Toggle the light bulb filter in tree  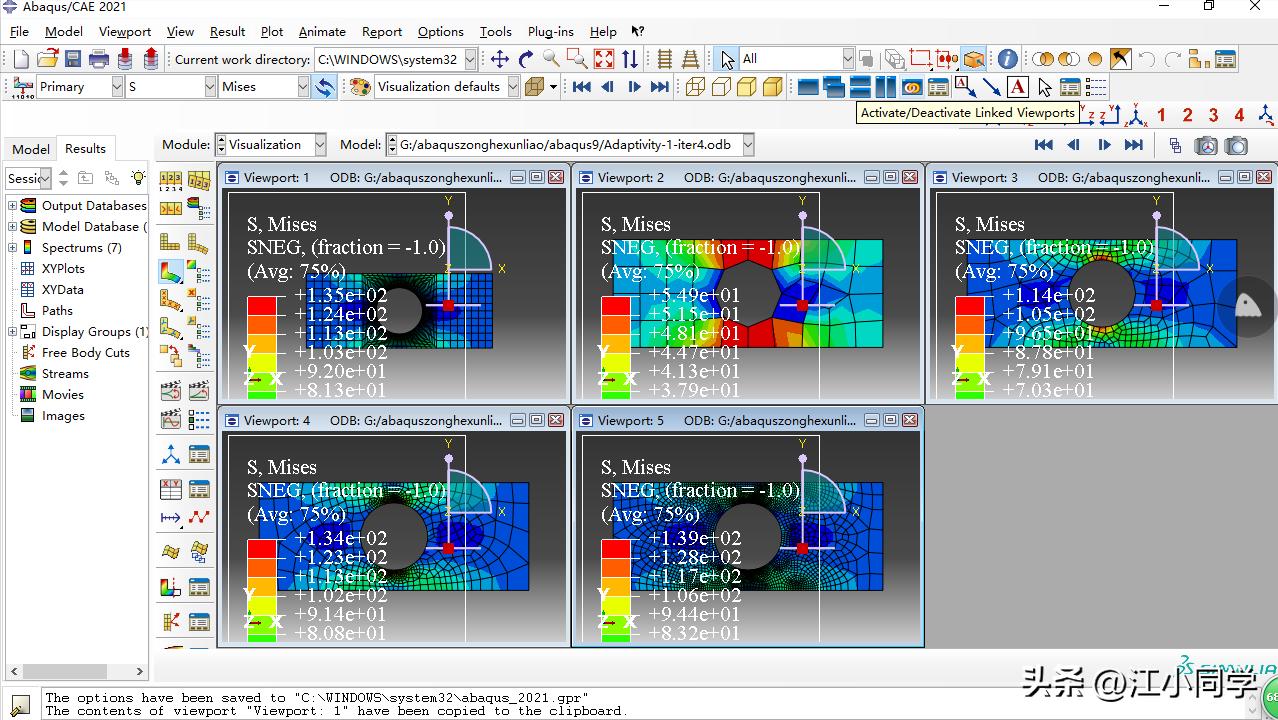click(138, 178)
